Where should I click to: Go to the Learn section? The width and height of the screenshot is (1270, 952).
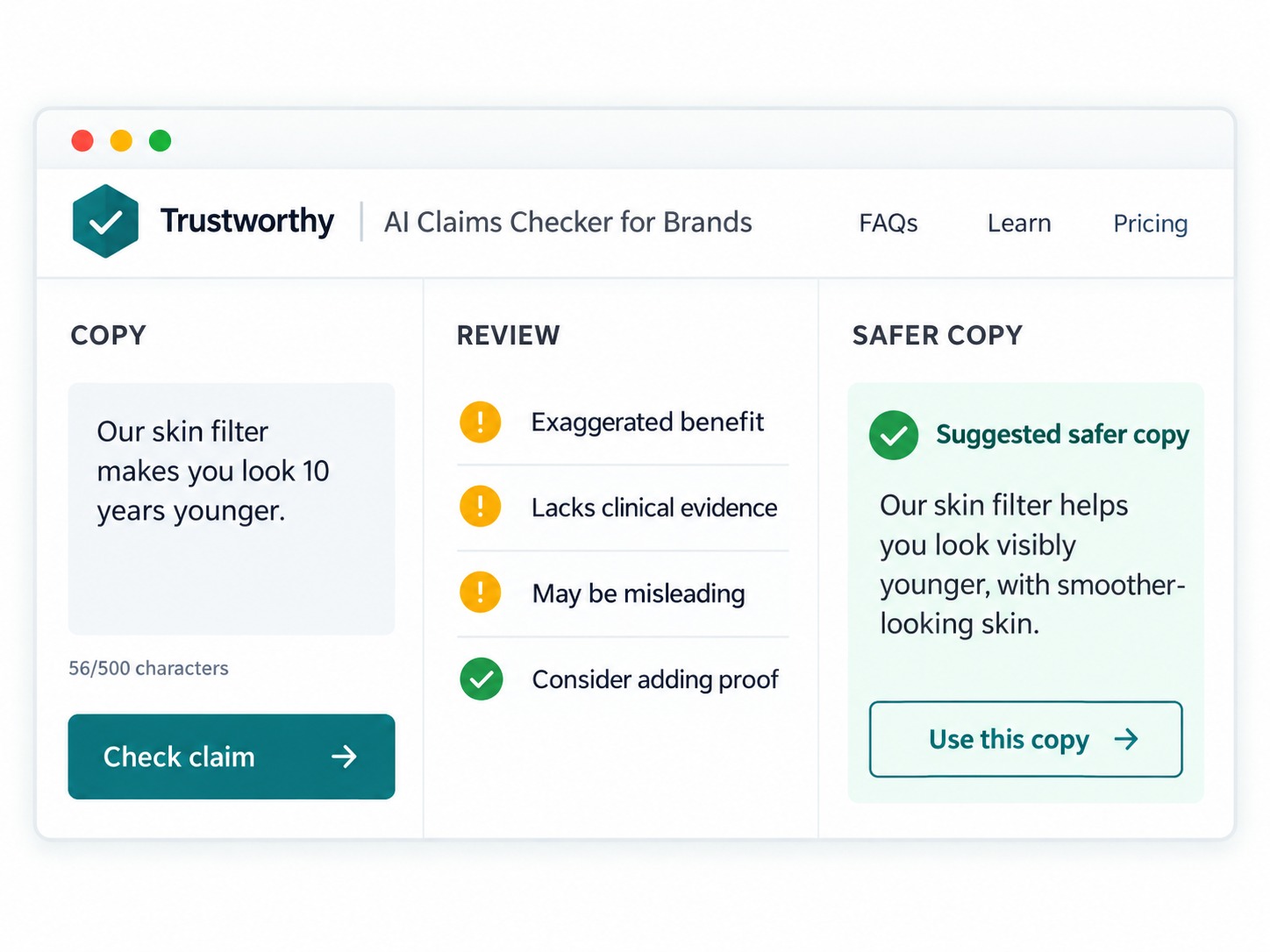1019,223
